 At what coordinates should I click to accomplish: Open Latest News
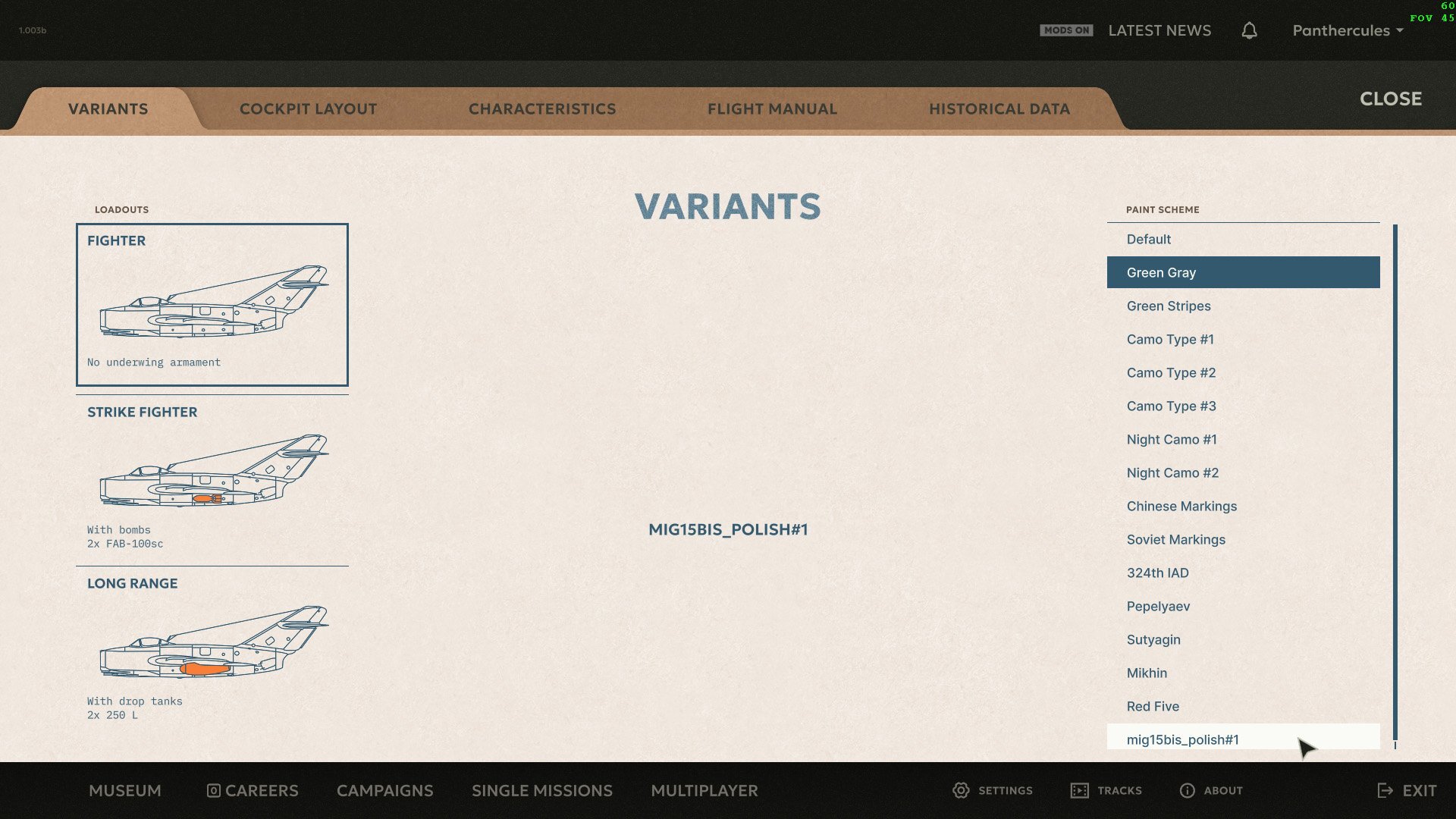coord(1159,30)
